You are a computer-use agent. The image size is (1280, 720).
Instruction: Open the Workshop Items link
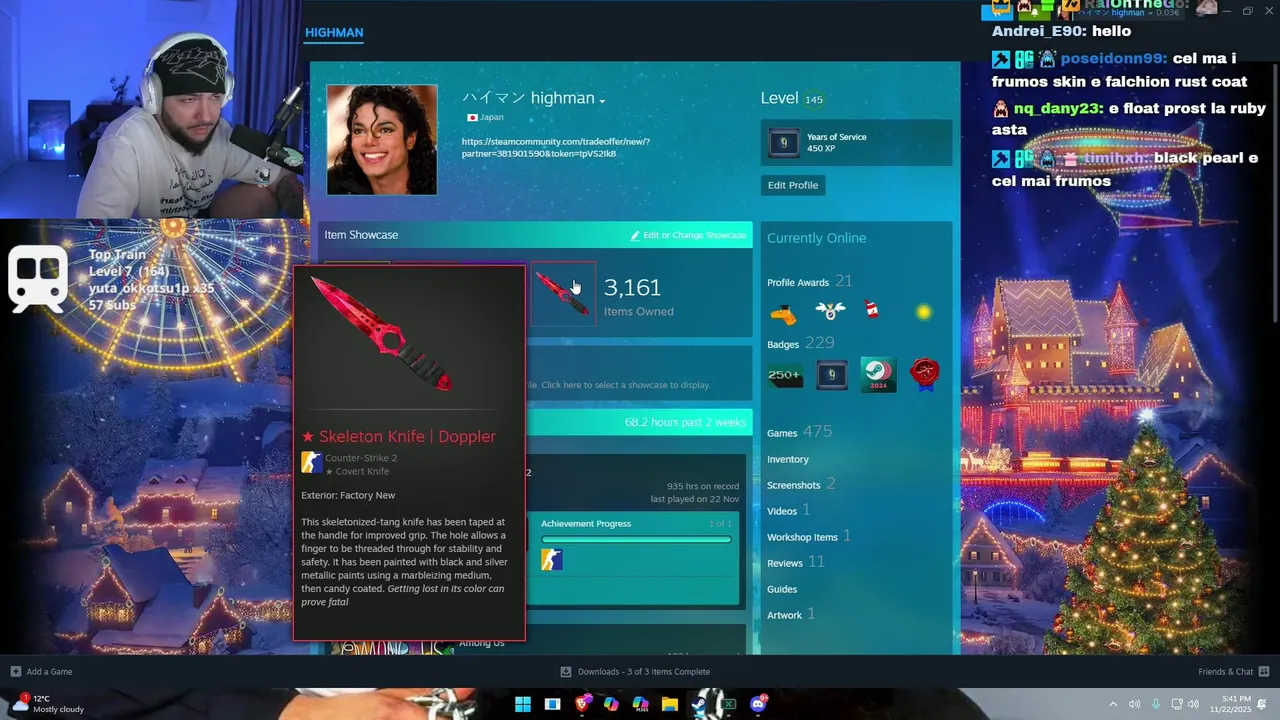point(802,537)
